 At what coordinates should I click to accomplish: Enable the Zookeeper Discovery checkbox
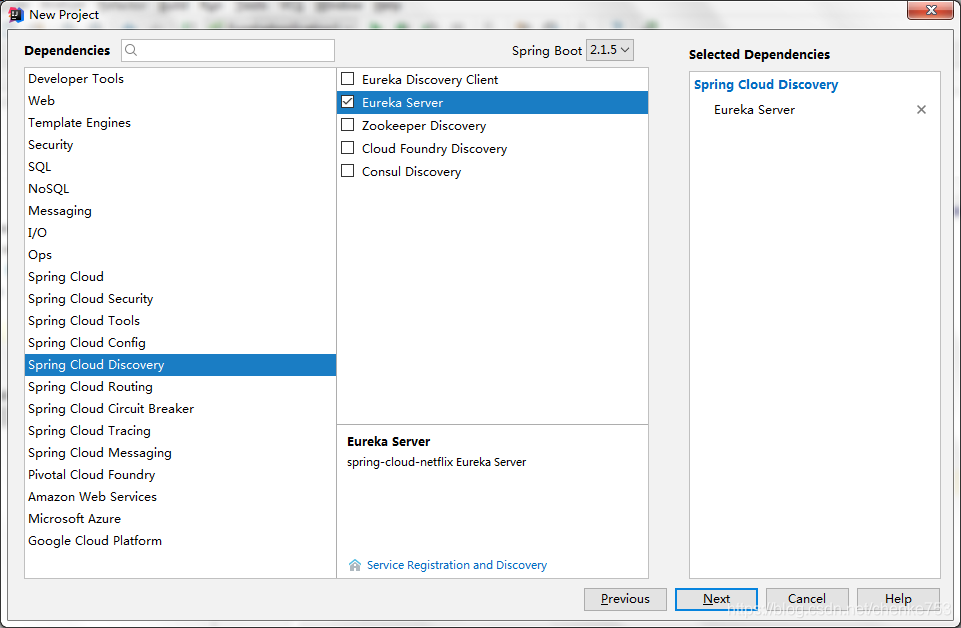[x=348, y=125]
